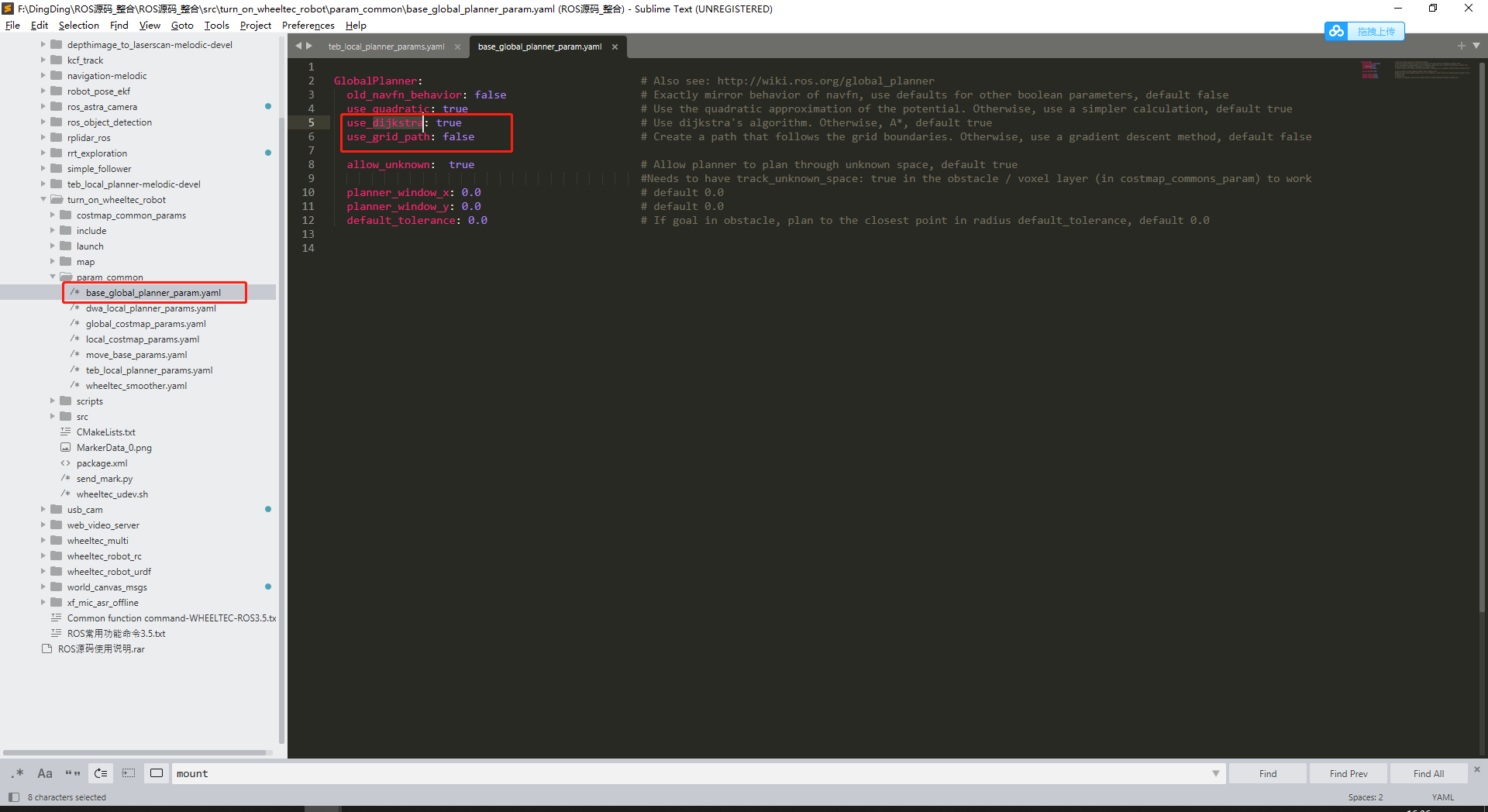Toggle the in-selection search icon

(129, 773)
